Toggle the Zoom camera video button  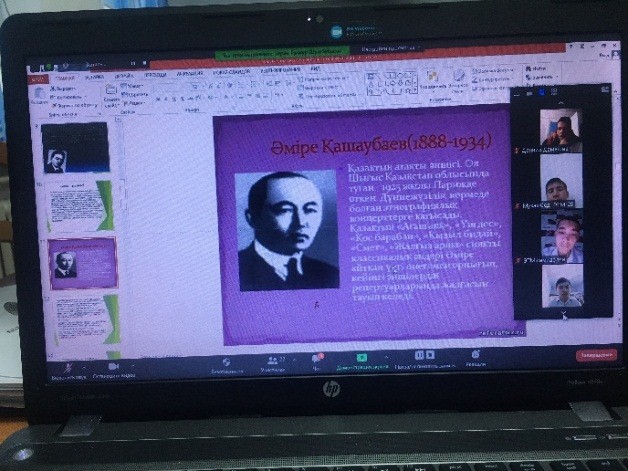[112, 368]
